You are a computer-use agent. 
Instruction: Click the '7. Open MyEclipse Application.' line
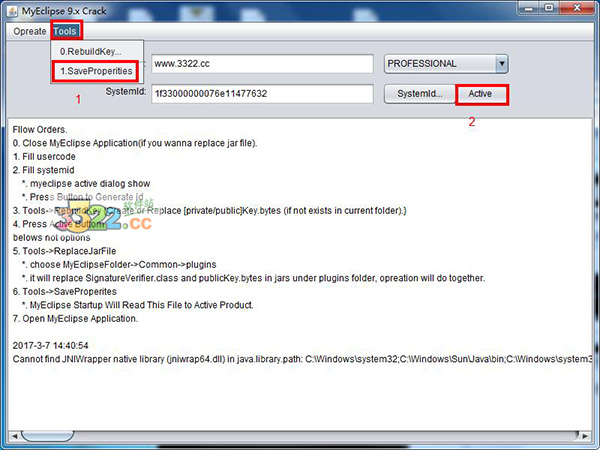(x=75, y=319)
